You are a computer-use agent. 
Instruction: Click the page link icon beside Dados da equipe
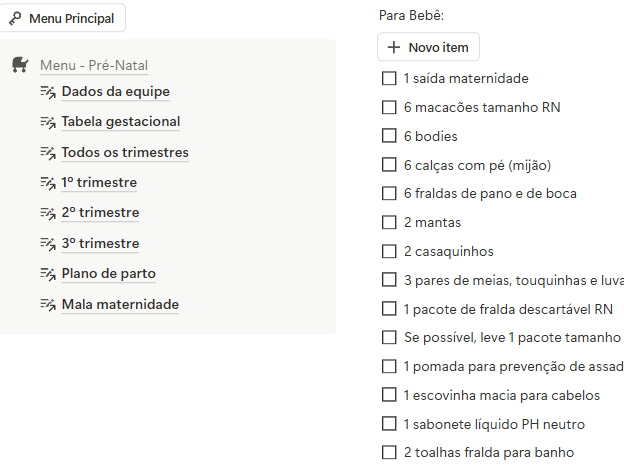coord(48,92)
